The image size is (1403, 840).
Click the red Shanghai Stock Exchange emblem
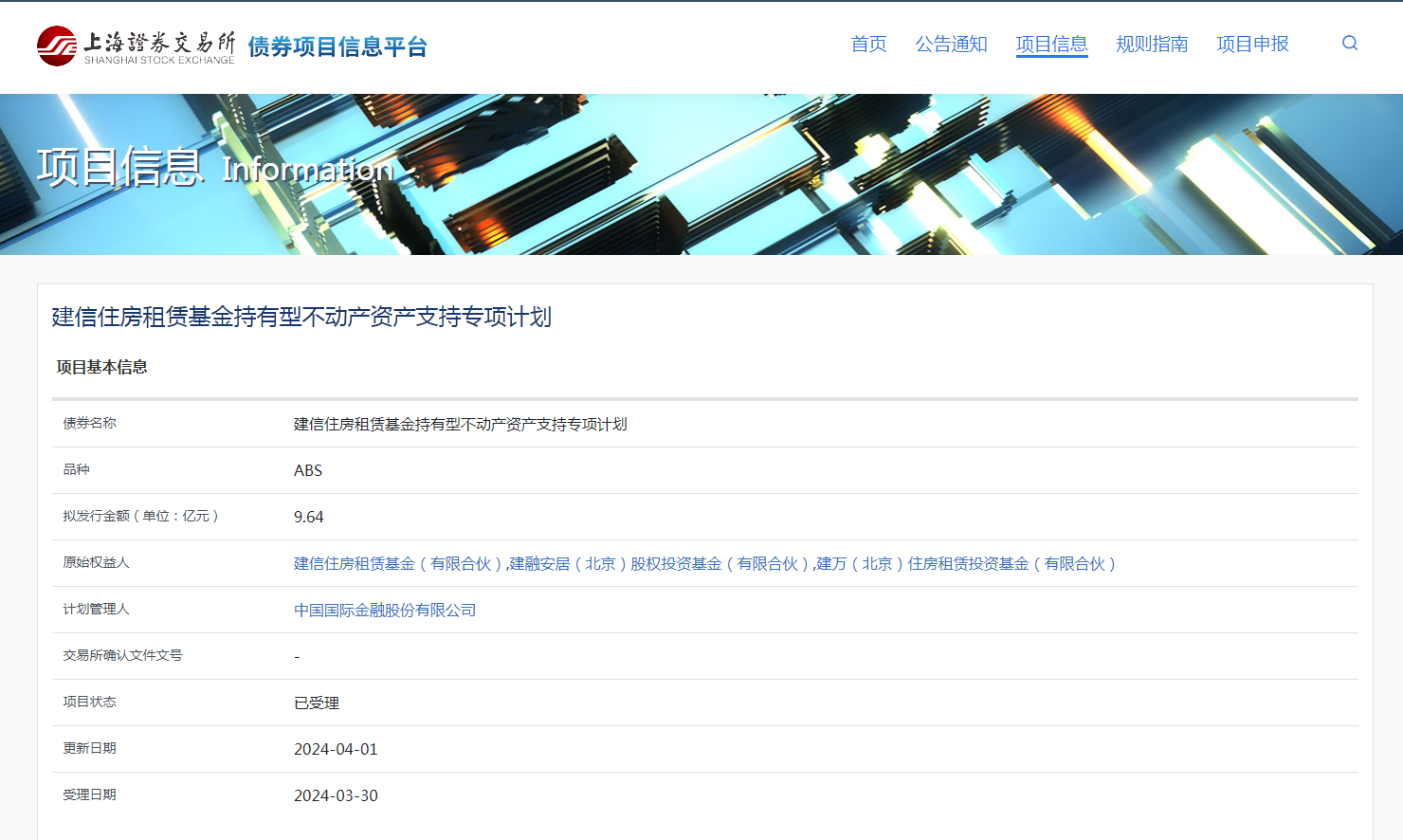point(57,46)
